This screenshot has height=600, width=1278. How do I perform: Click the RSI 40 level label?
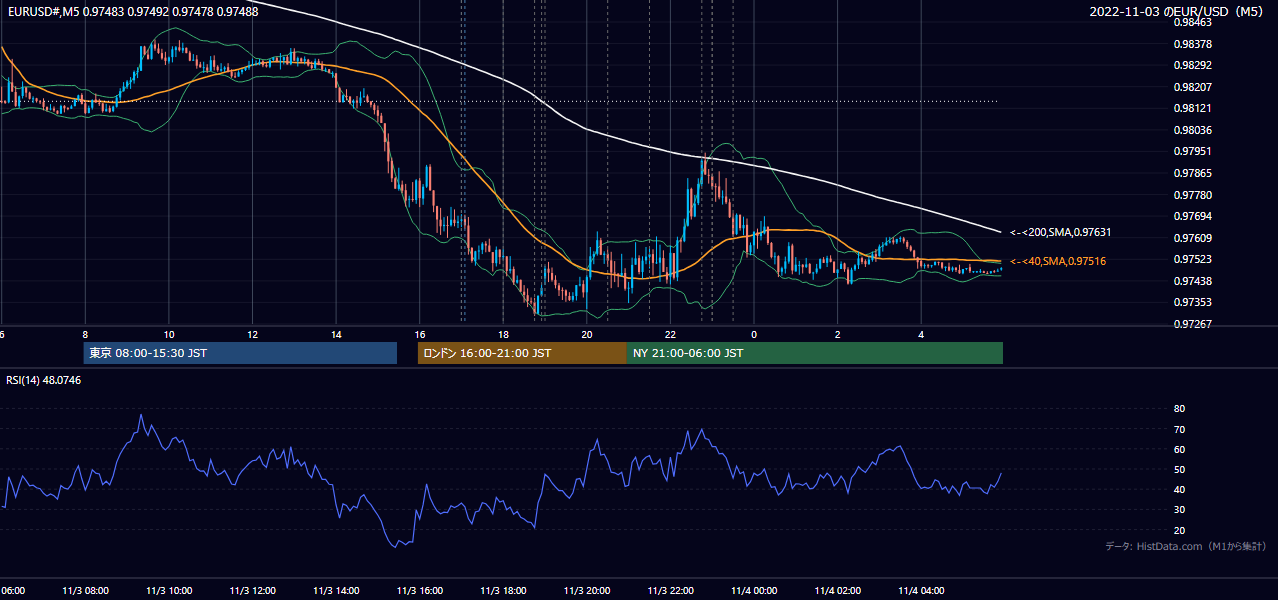(1179, 489)
